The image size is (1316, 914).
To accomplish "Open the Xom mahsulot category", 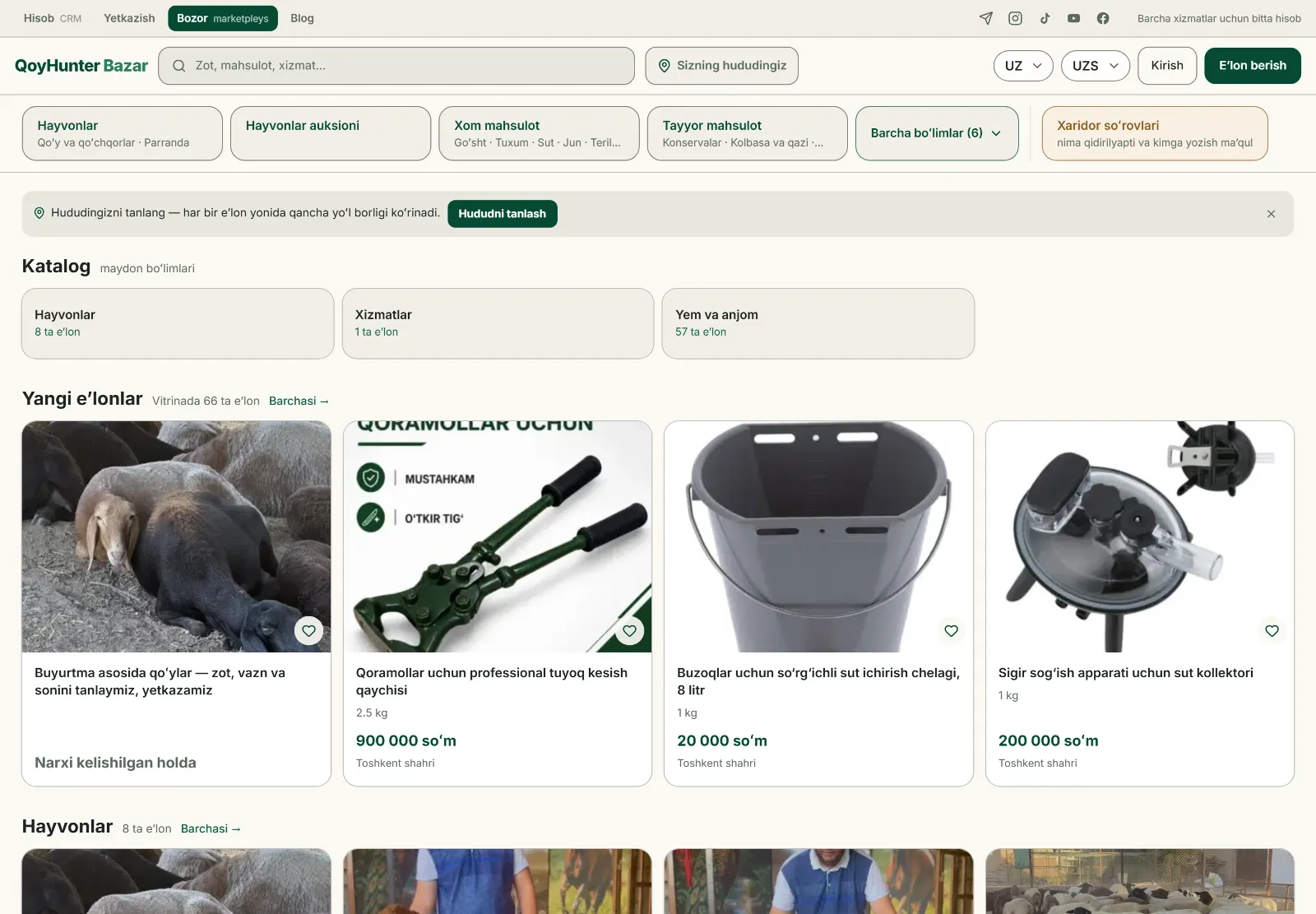I will [540, 133].
